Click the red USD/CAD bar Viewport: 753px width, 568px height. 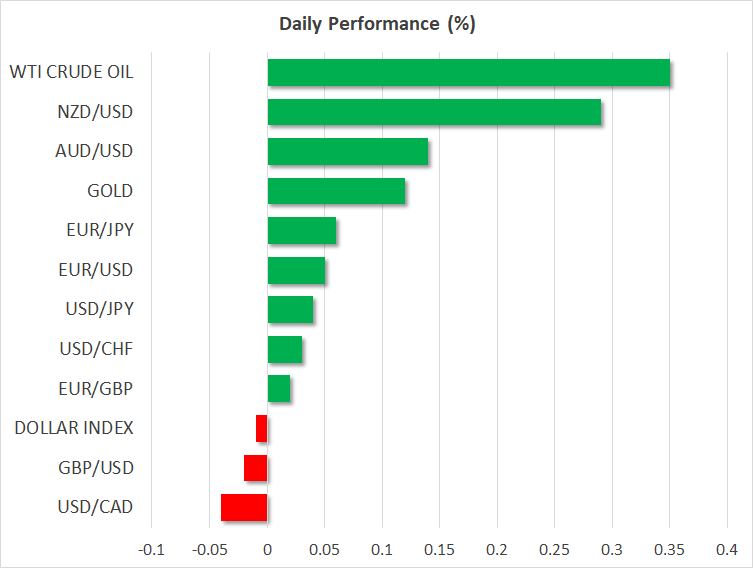click(x=244, y=507)
